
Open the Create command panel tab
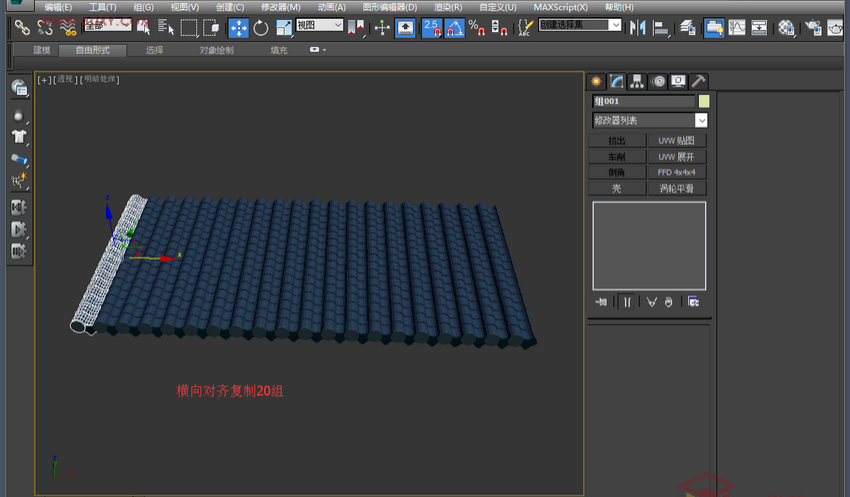coord(596,81)
